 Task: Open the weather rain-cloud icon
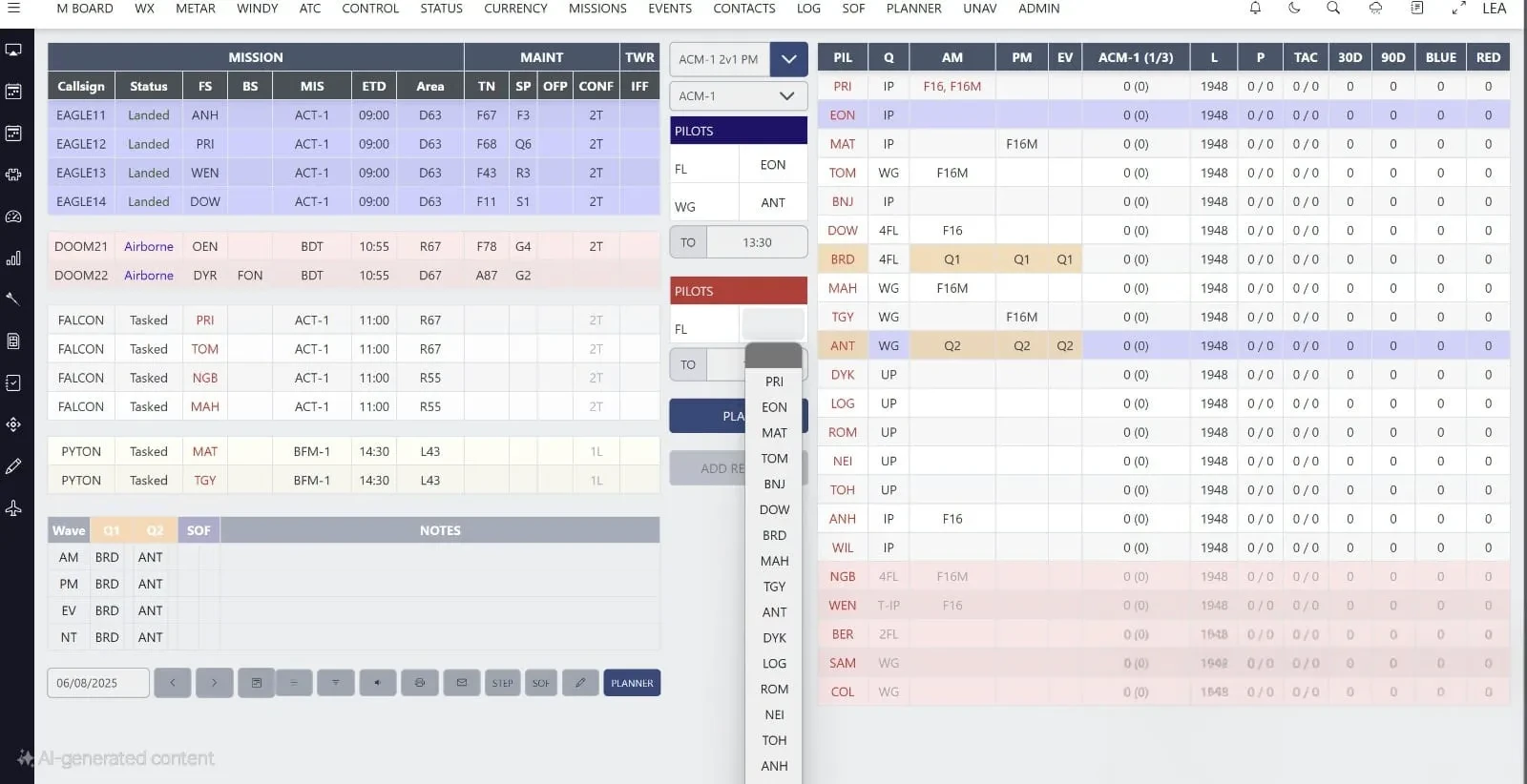coord(1375,8)
